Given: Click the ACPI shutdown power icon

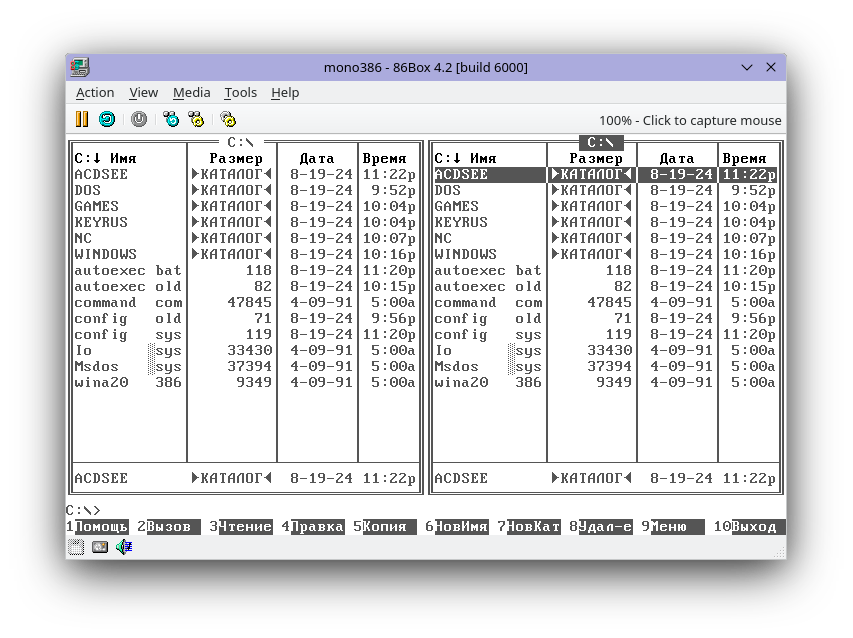Looking at the screenshot, I should pos(139,119).
